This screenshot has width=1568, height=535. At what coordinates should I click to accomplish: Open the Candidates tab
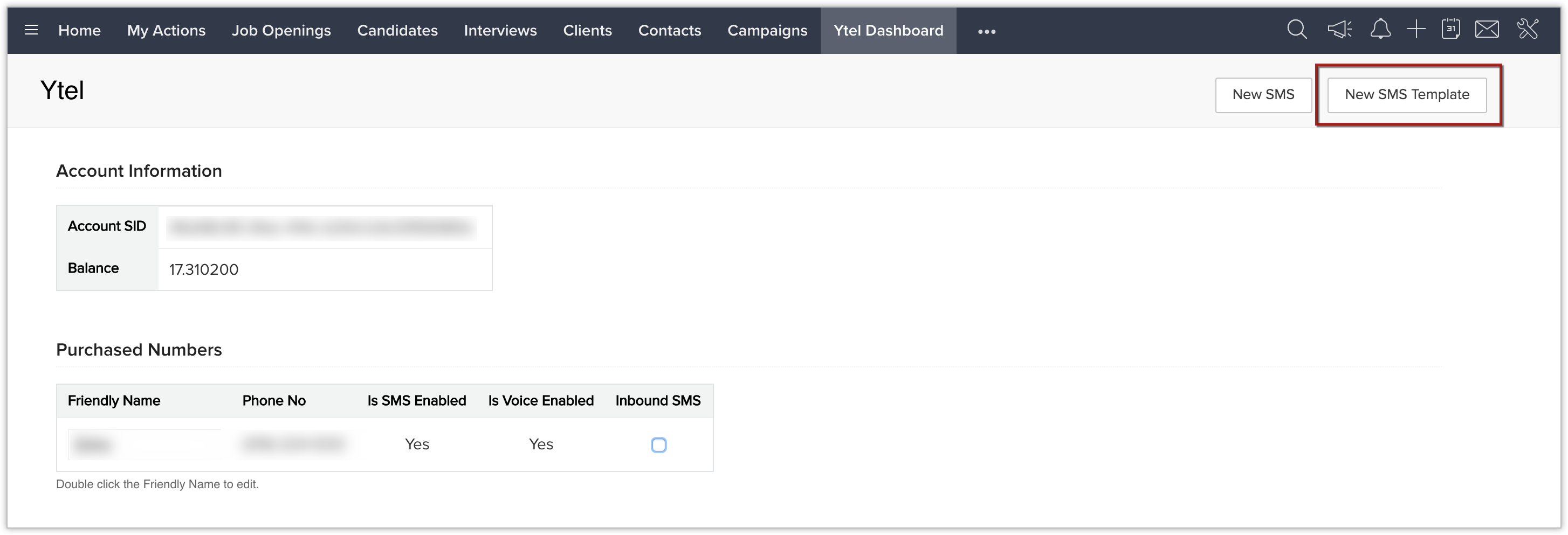pyautogui.click(x=397, y=30)
